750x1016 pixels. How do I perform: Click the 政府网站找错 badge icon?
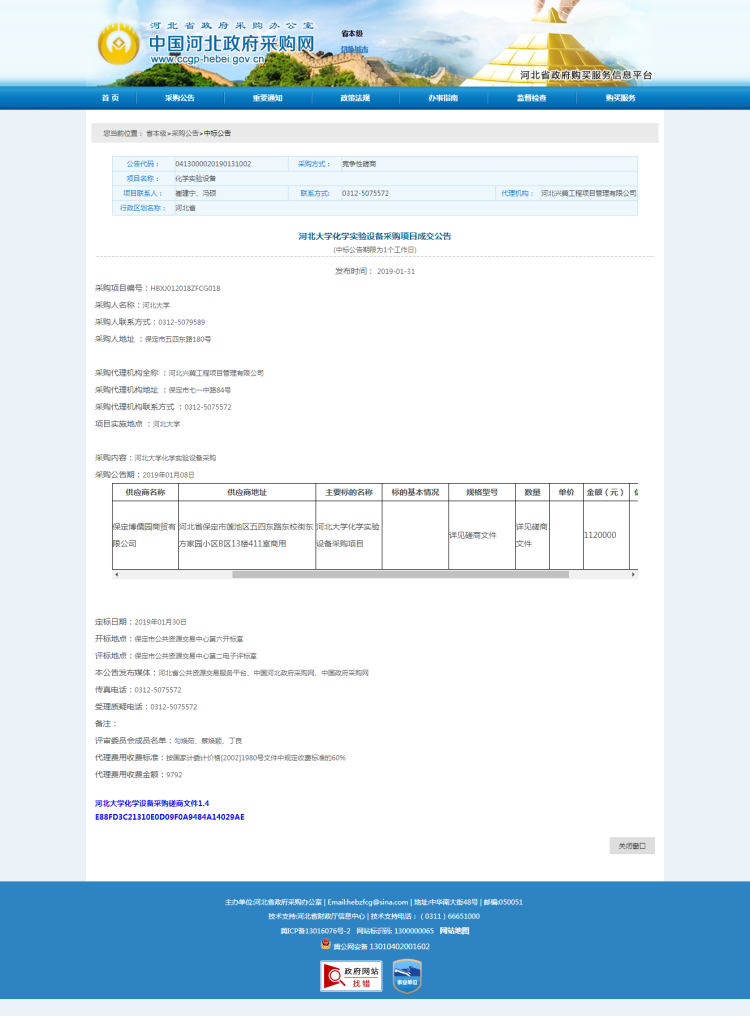coord(351,976)
